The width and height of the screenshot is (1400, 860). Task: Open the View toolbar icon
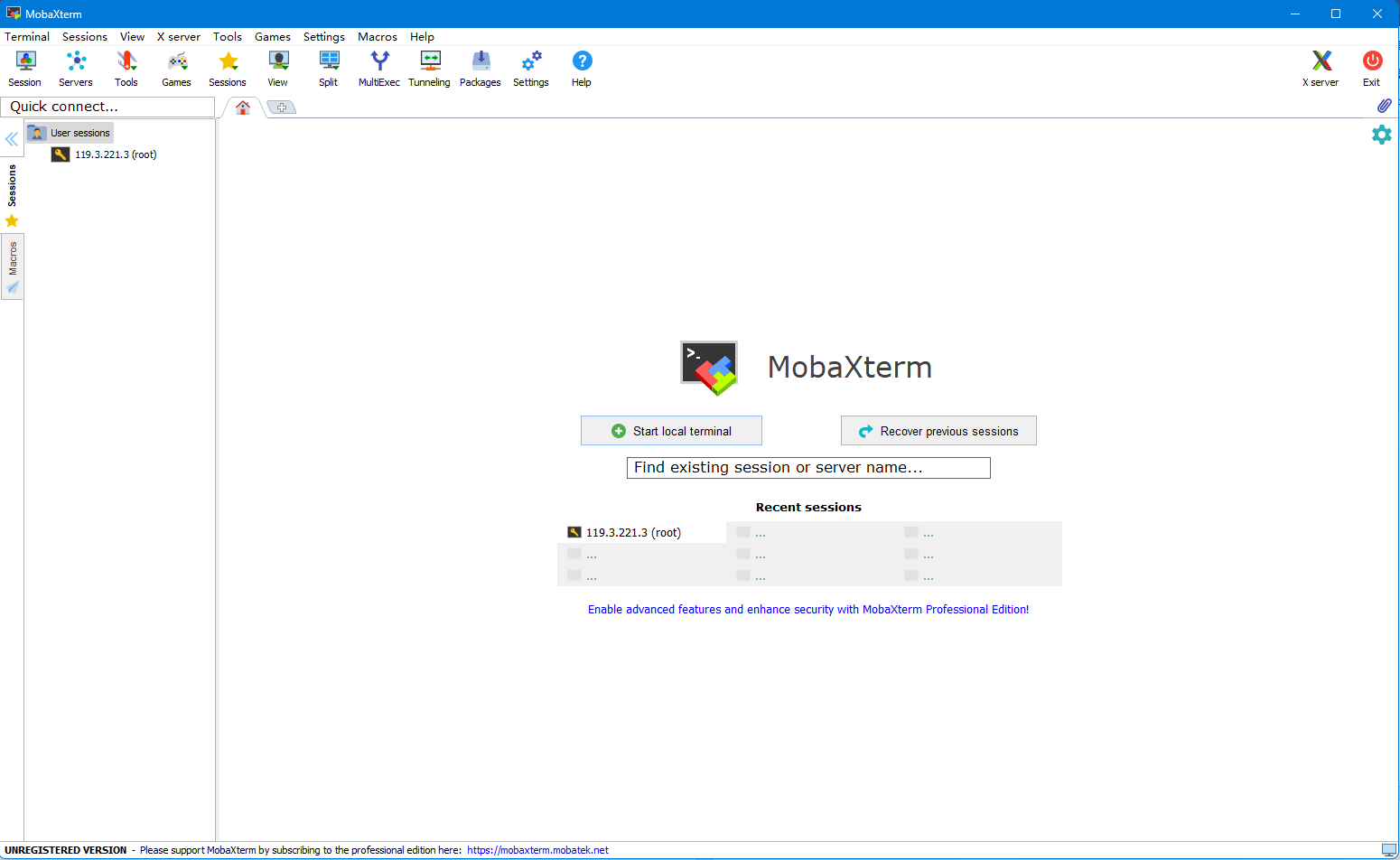278,69
